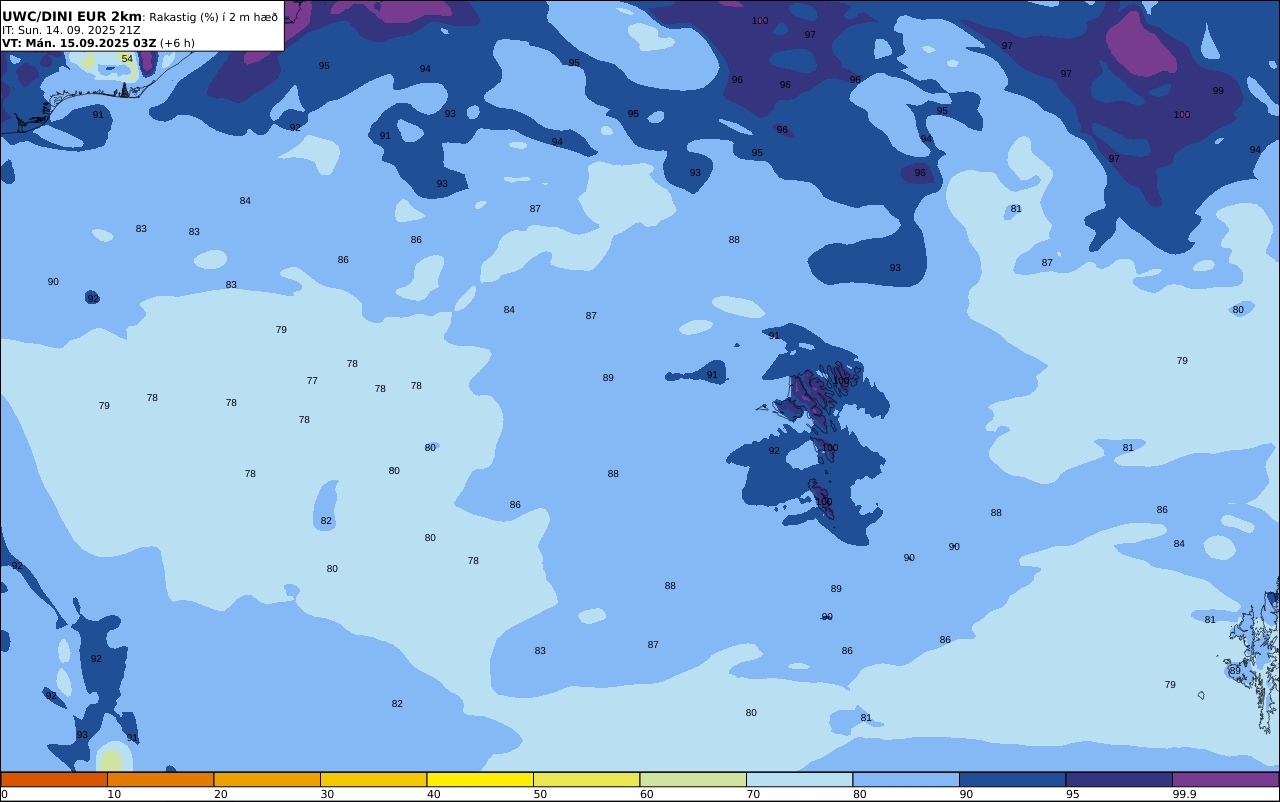1280x802 pixels.
Task: Click the legend tick label "0"
Action: (4, 794)
